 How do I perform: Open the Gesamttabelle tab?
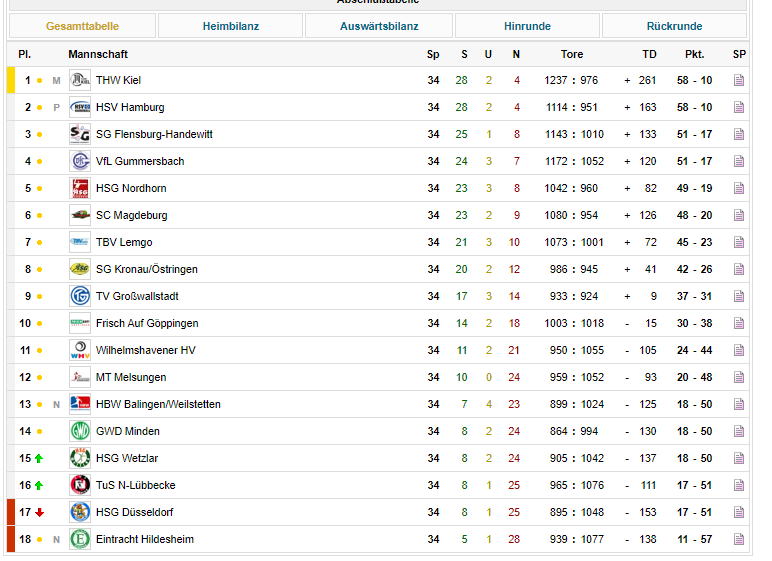coord(83,26)
